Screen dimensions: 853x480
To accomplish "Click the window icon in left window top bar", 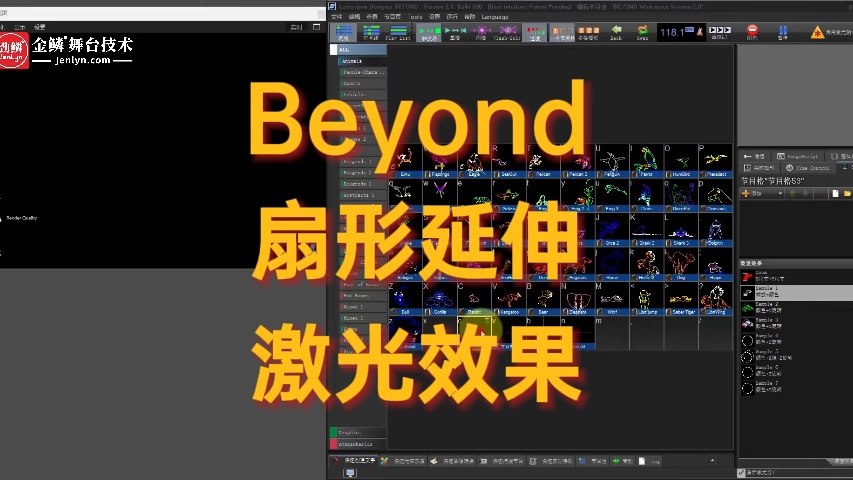I will click(x=317, y=27).
